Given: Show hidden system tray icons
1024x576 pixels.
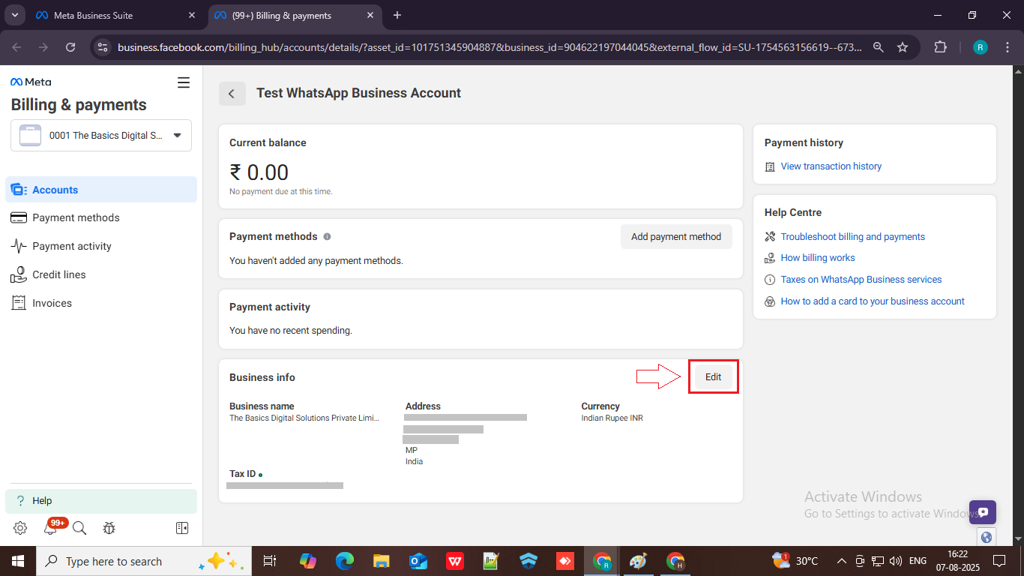Looking at the screenshot, I should click(841, 561).
